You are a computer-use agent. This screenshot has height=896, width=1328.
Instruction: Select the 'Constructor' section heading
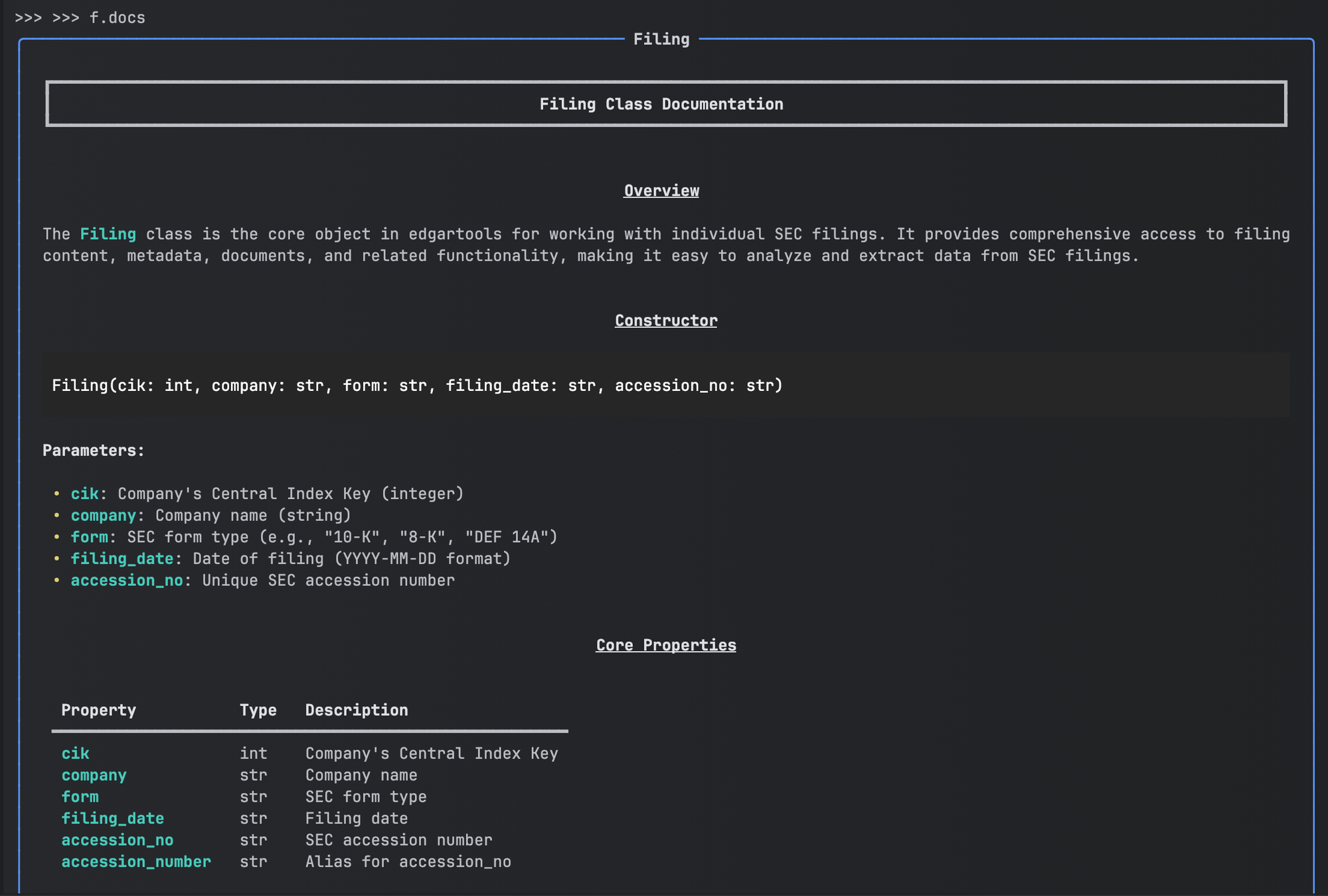click(x=666, y=321)
